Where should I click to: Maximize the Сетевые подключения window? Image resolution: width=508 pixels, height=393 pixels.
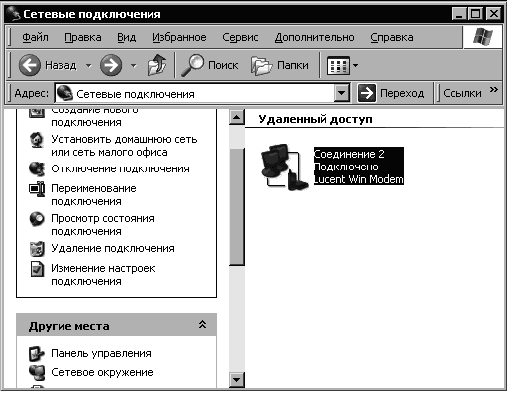pyautogui.click(x=475, y=14)
